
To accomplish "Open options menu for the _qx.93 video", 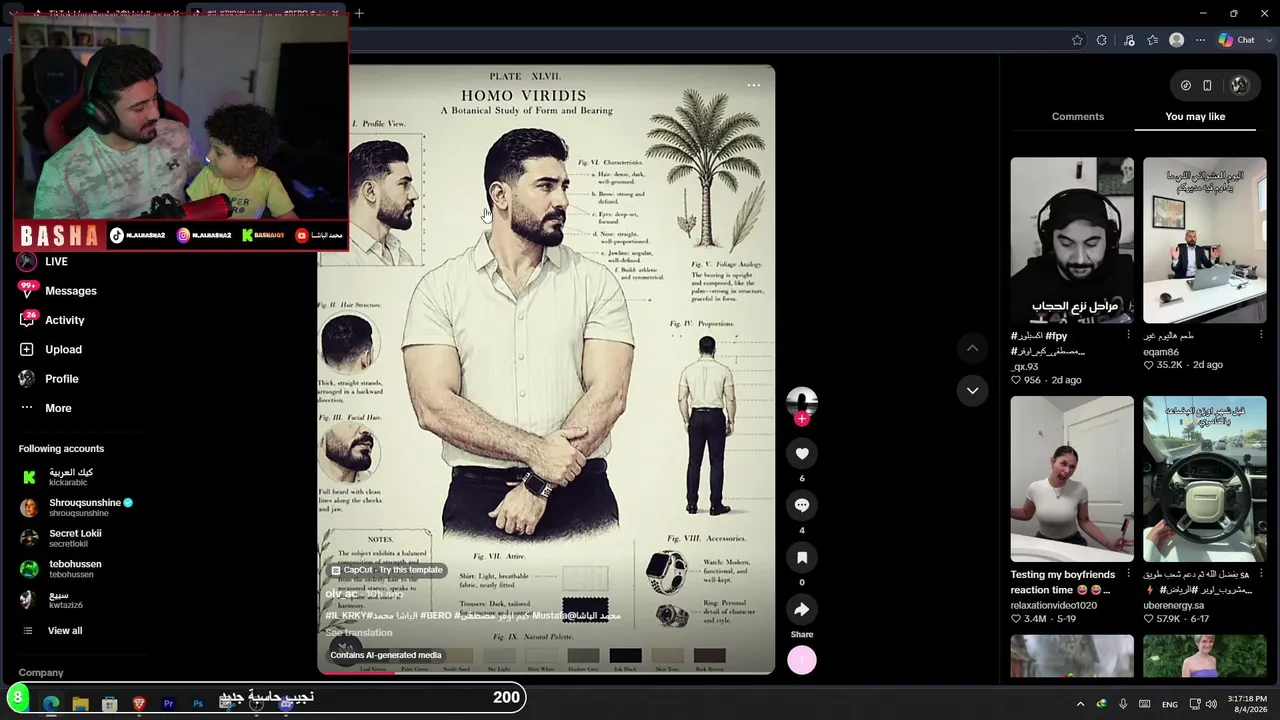I will tap(1128, 336).
